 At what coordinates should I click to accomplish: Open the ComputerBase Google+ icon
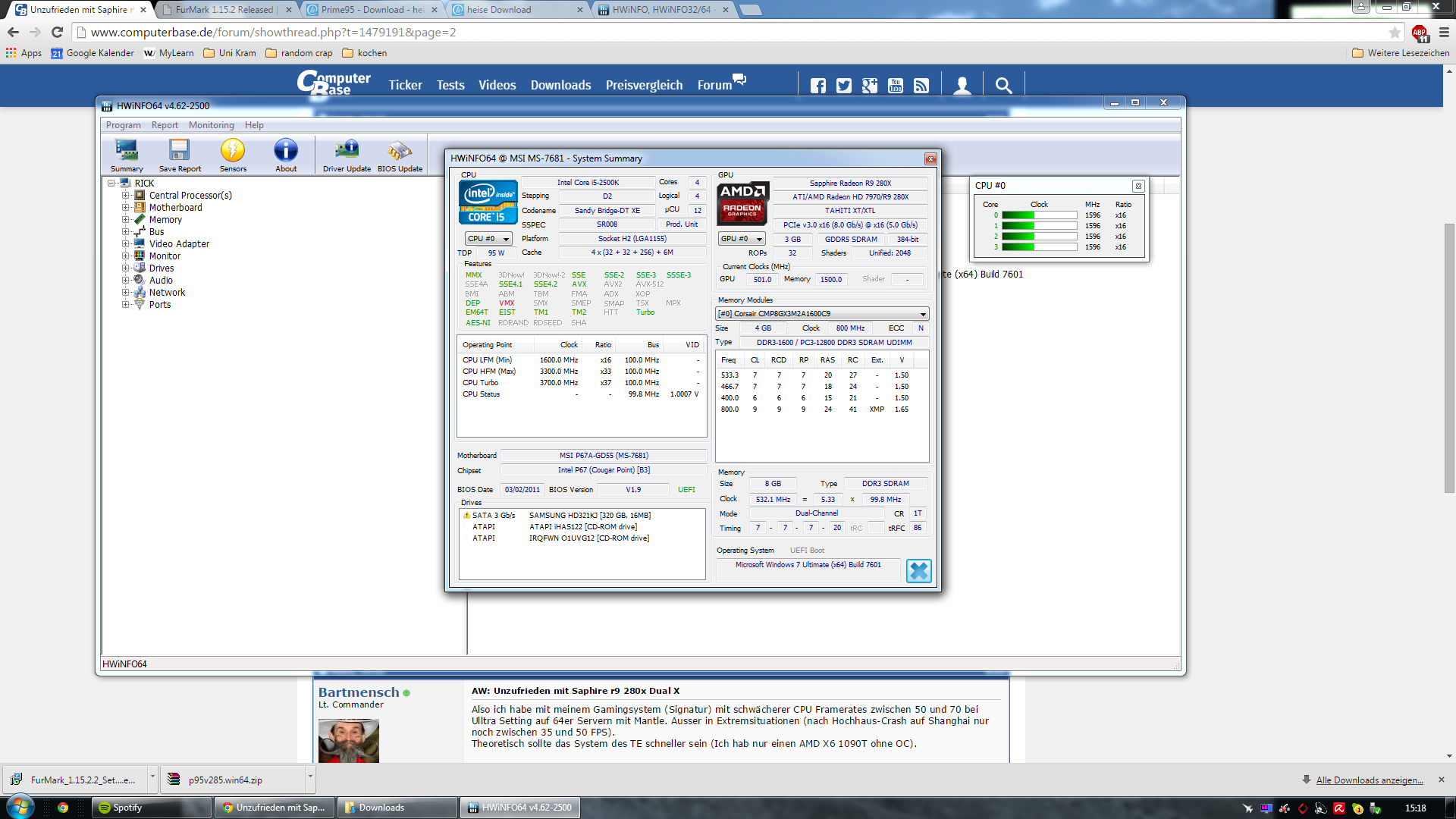(870, 86)
